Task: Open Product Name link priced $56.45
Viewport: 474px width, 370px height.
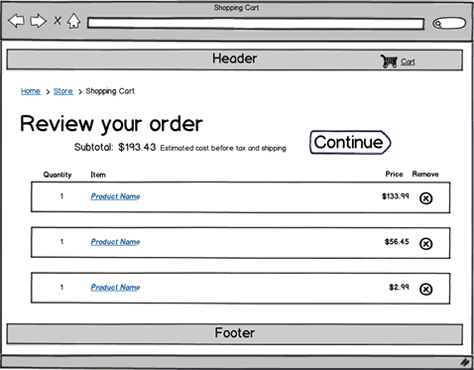Action: [x=115, y=242]
